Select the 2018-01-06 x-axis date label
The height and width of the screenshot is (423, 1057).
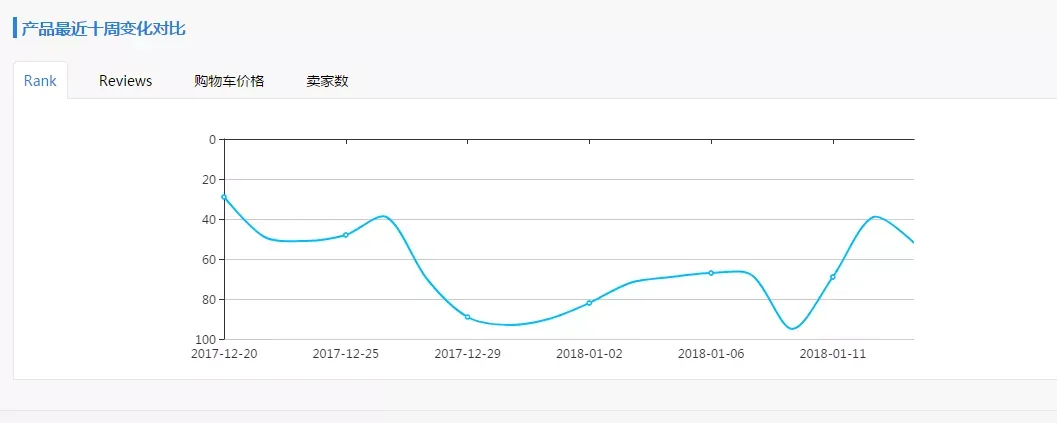(711, 354)
